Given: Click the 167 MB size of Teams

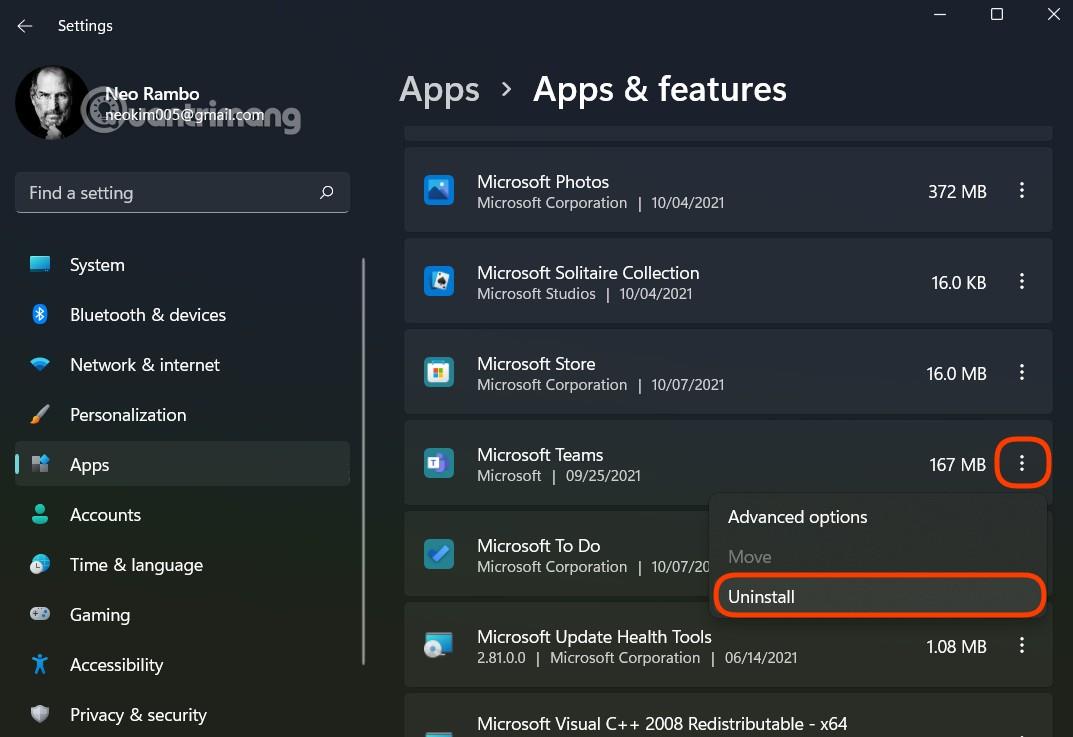Looking at the screenshot, I should [957, 465].
